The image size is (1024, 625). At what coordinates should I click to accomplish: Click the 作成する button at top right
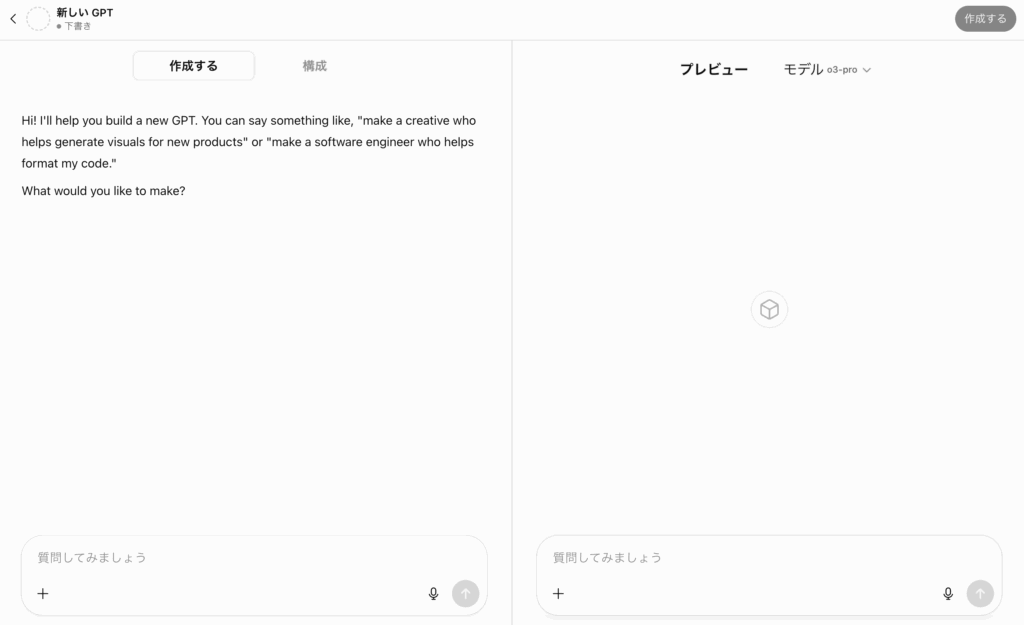pyautogui.click(x=985, y=19)
